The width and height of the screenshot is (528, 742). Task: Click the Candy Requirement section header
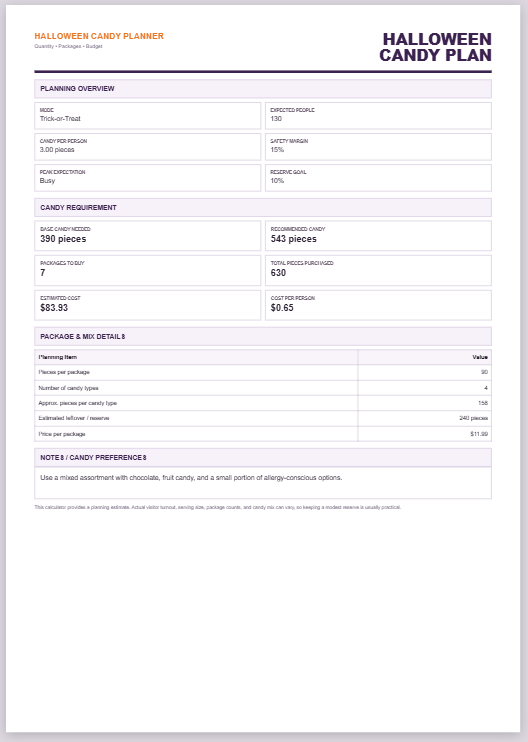click(263, 207)
